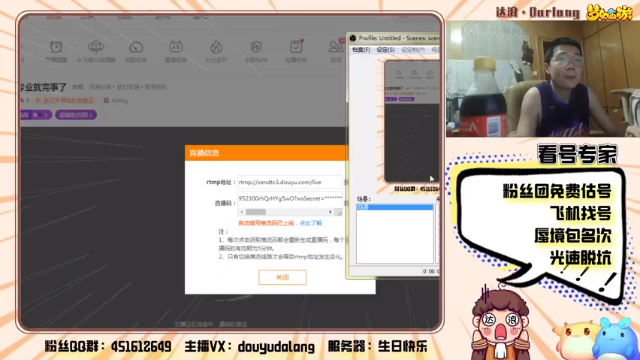Open the alarm clock broadcast reminder icon

coord(56,47)
